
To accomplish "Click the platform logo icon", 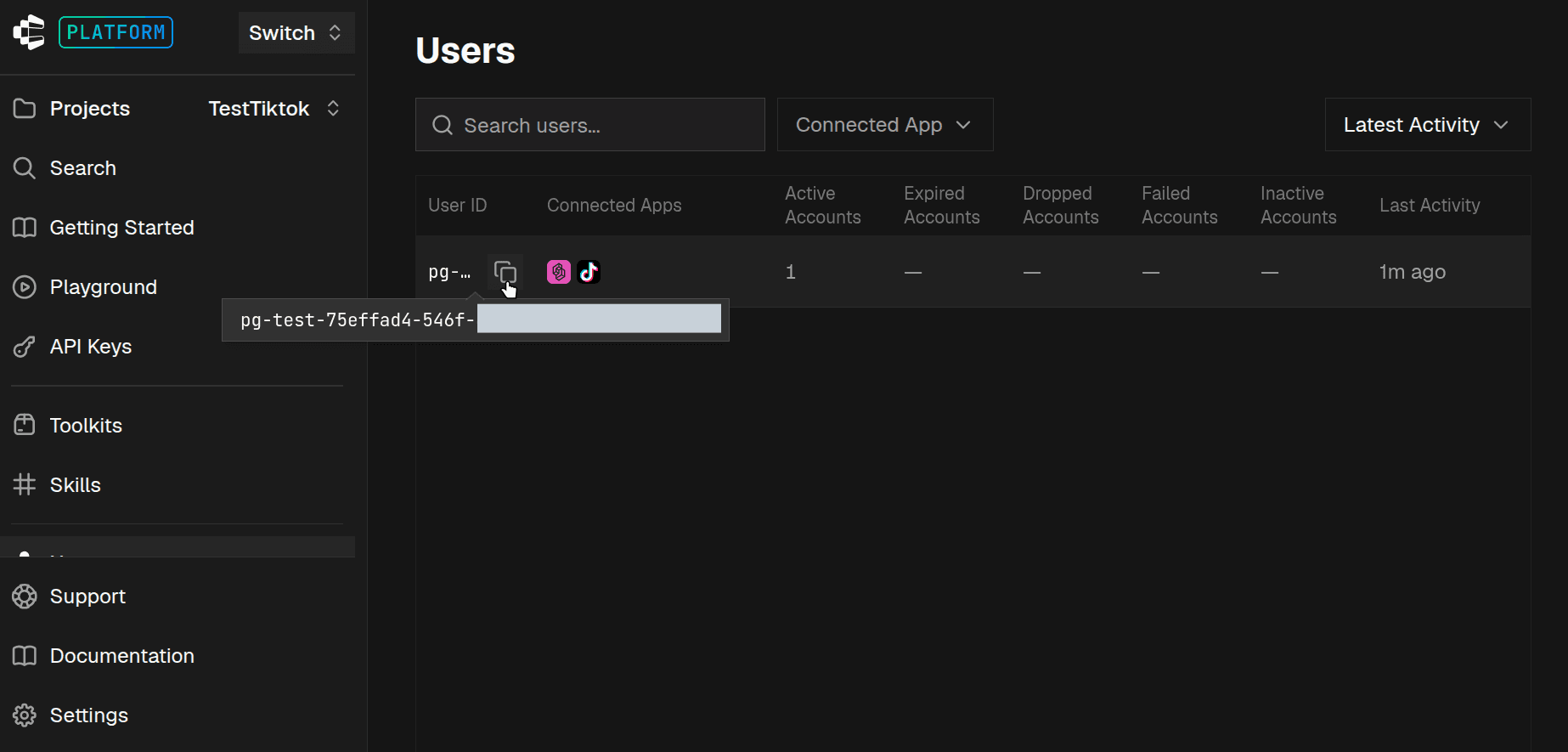I will click(29, 32).
